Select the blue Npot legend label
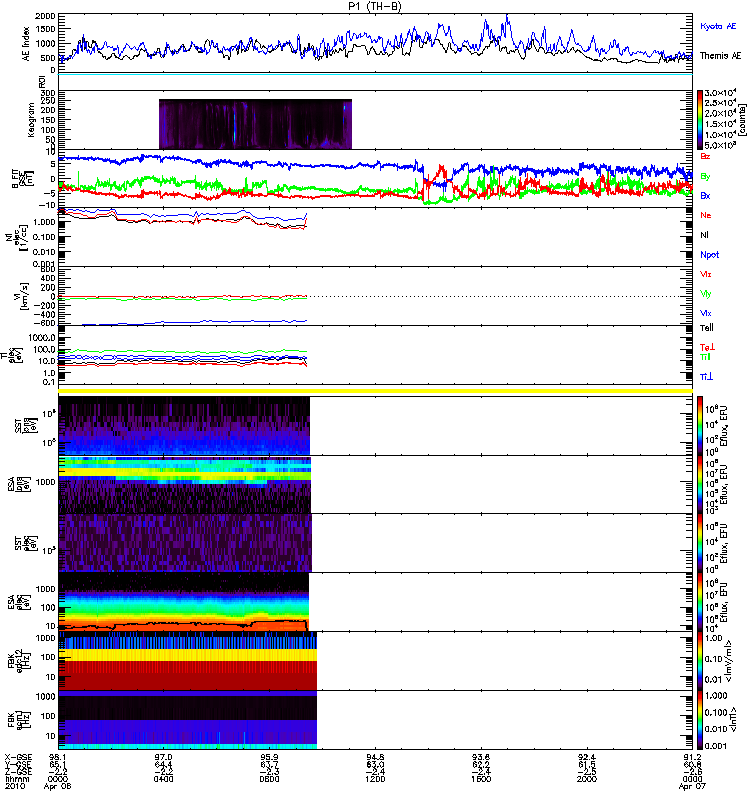 (709, 255)
